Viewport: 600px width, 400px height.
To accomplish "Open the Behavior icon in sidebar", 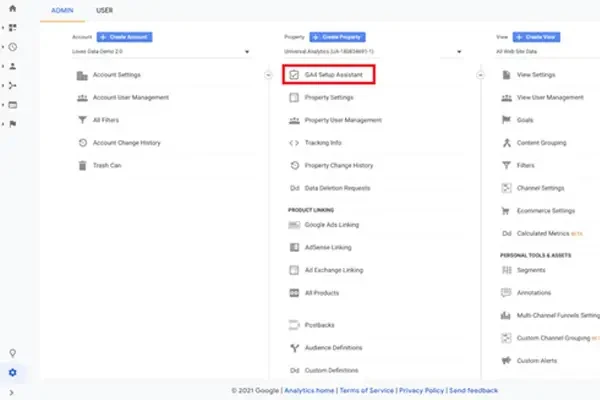I will point(13,105).
